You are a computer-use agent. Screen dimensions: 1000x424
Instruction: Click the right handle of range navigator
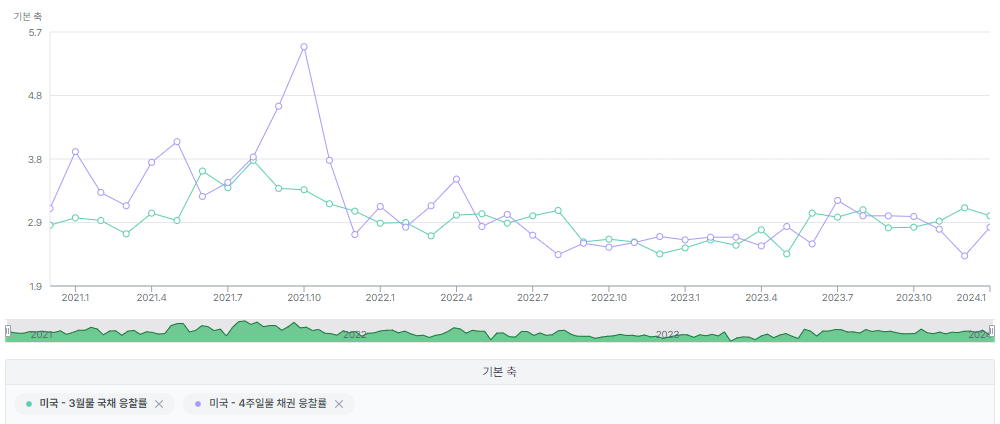point(991,330)
